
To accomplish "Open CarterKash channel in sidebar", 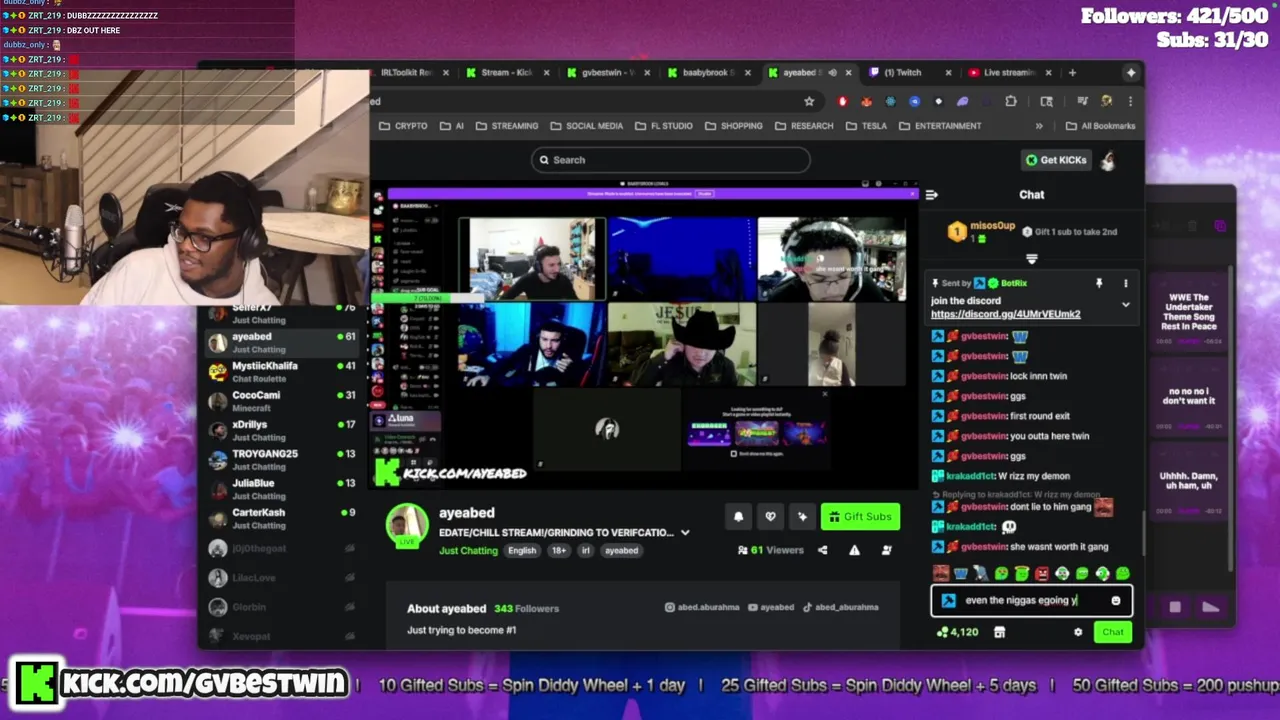I will pyautogui.click(x=280, y=518).
